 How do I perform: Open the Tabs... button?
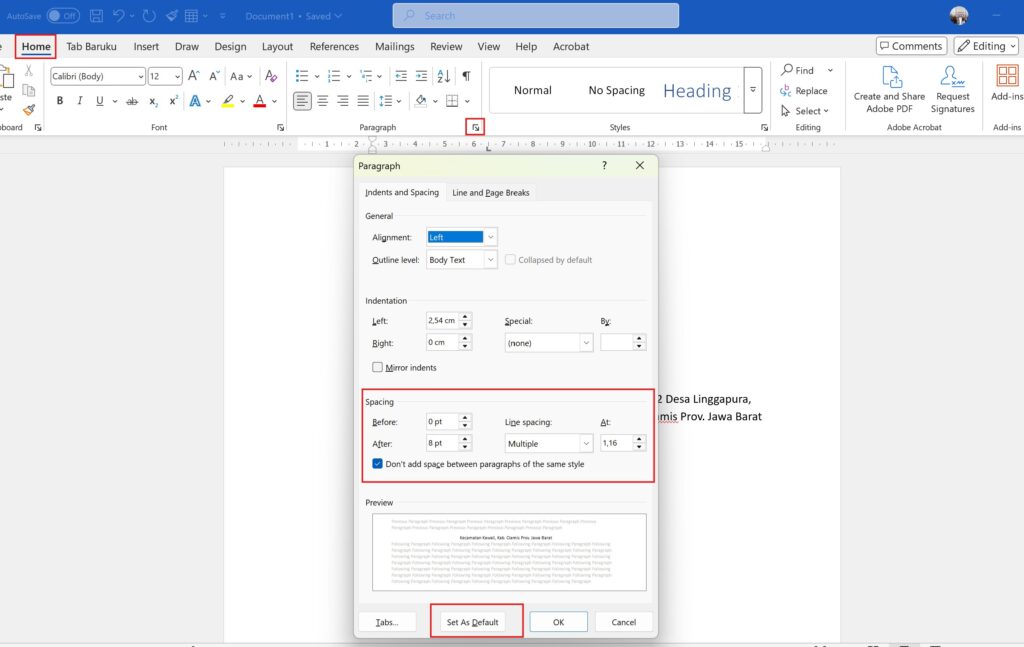pyautogui.click(x=387, y=622)
